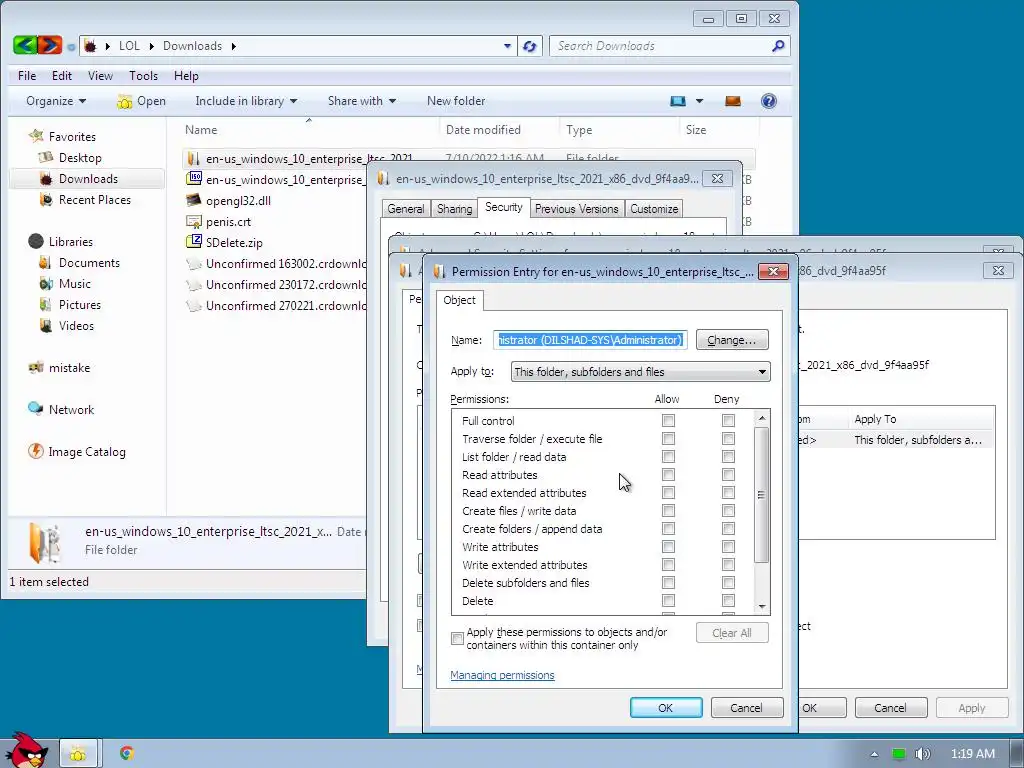Image resolution: width=1024 pixels, height=768 pixels.
Task: Click the Network icon in sidebar
Action: pos(36,409)
